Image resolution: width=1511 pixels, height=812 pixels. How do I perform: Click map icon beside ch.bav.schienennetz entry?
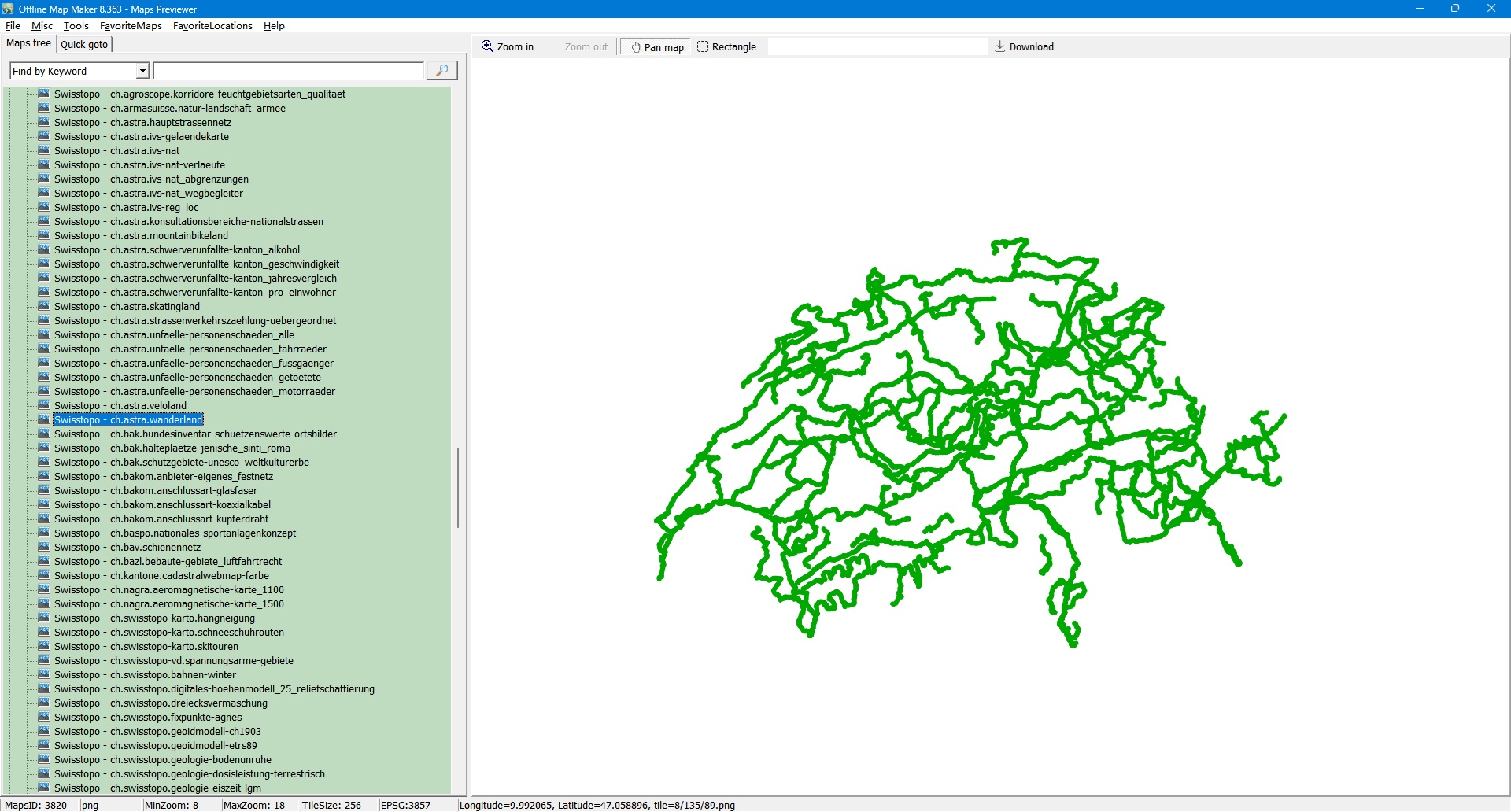44,547
